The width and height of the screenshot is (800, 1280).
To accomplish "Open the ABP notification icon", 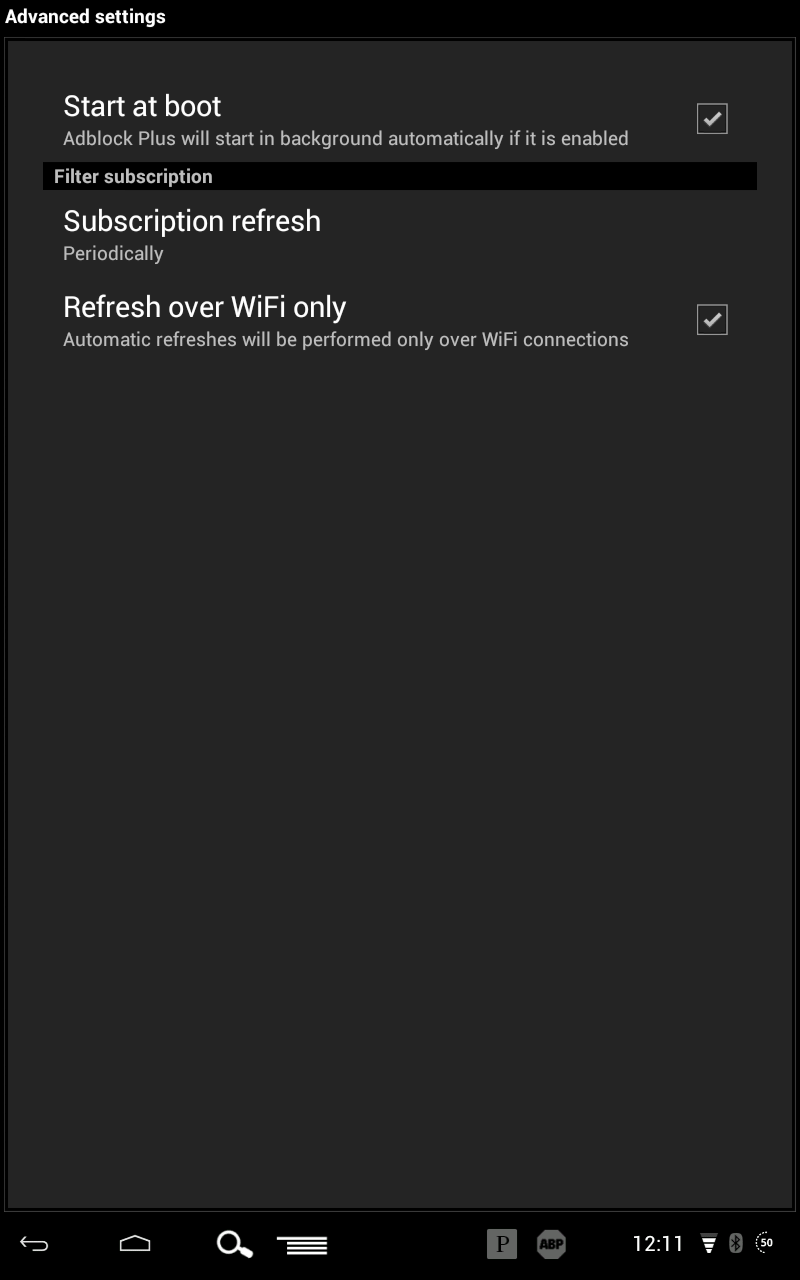I will click(551, 1244).
